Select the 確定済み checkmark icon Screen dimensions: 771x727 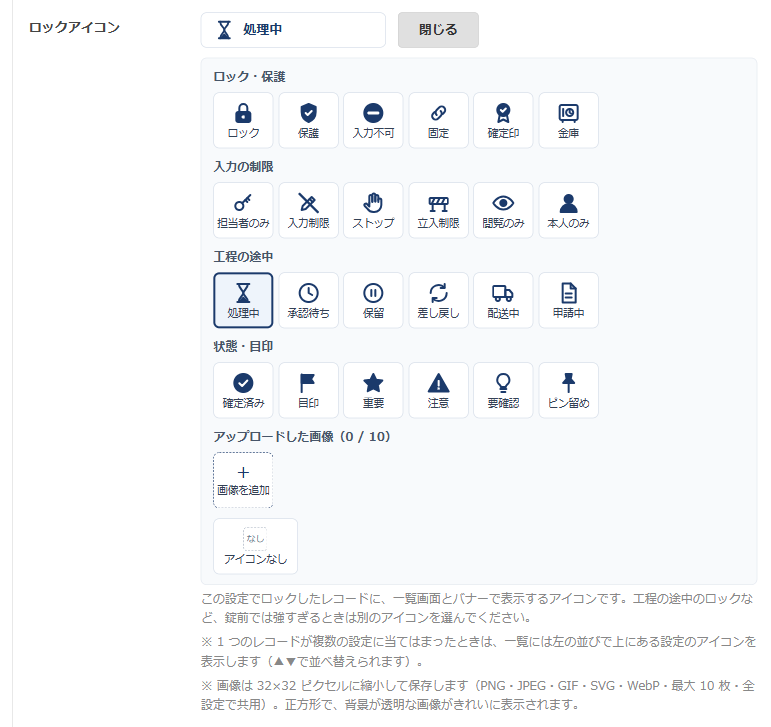pyautogui.click(x=243, y=390)
